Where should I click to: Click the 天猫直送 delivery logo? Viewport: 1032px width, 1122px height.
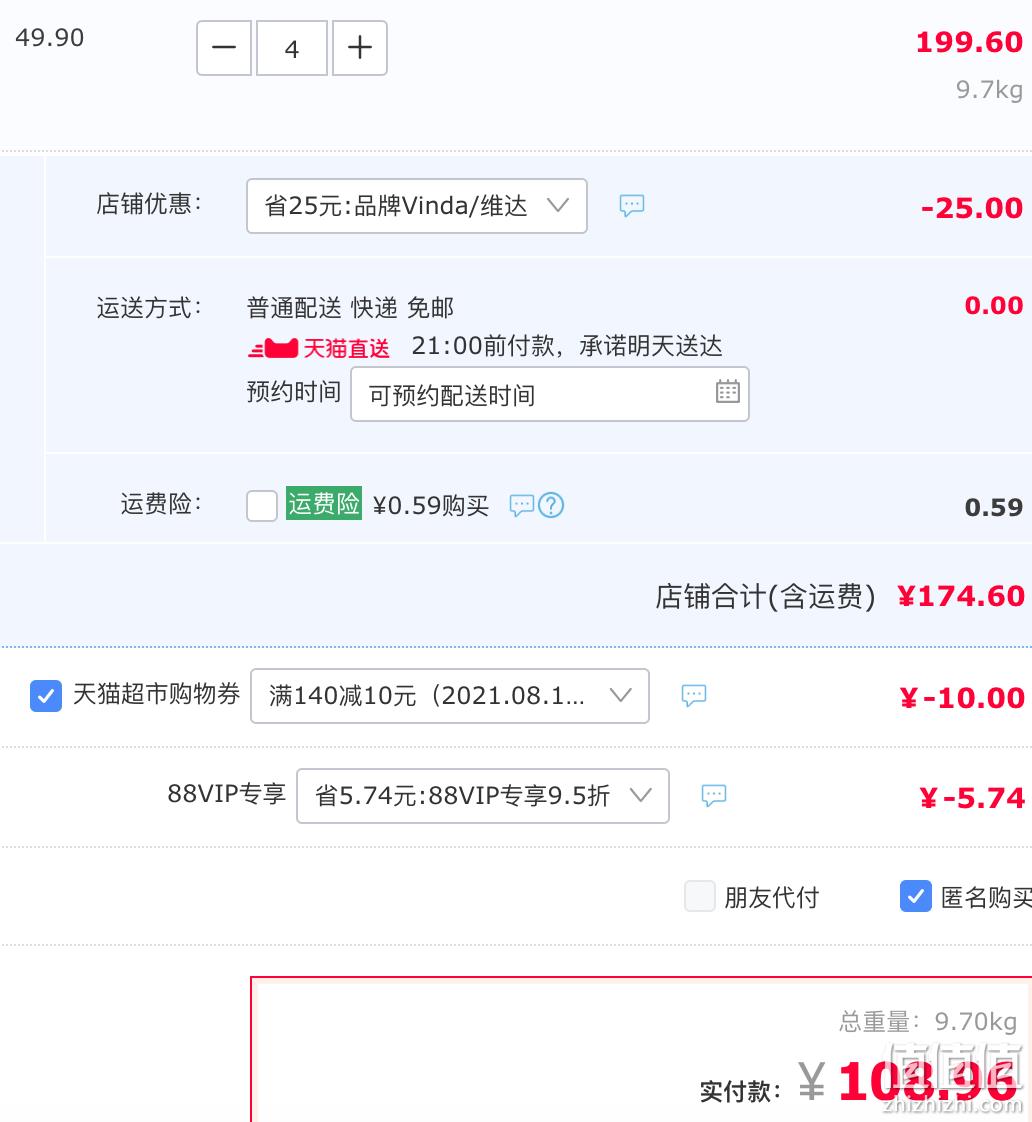point(319,348)
